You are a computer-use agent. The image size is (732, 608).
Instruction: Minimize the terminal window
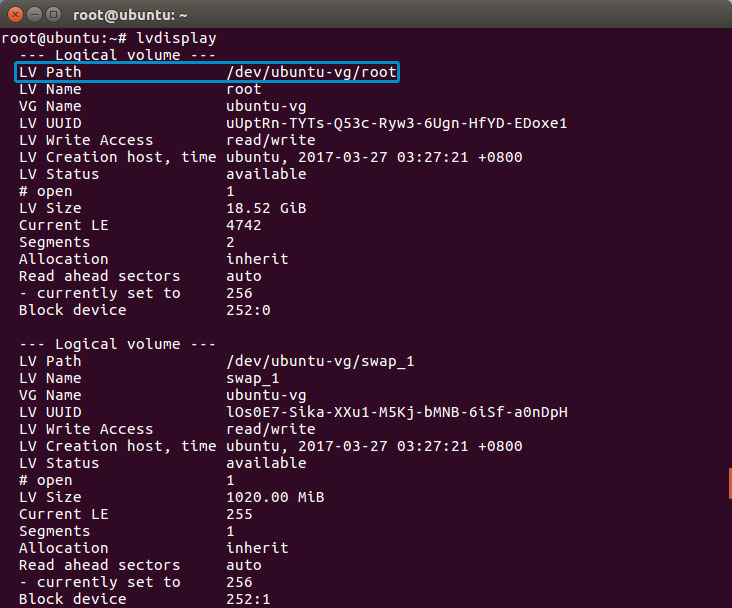click(x=32, y=14)
